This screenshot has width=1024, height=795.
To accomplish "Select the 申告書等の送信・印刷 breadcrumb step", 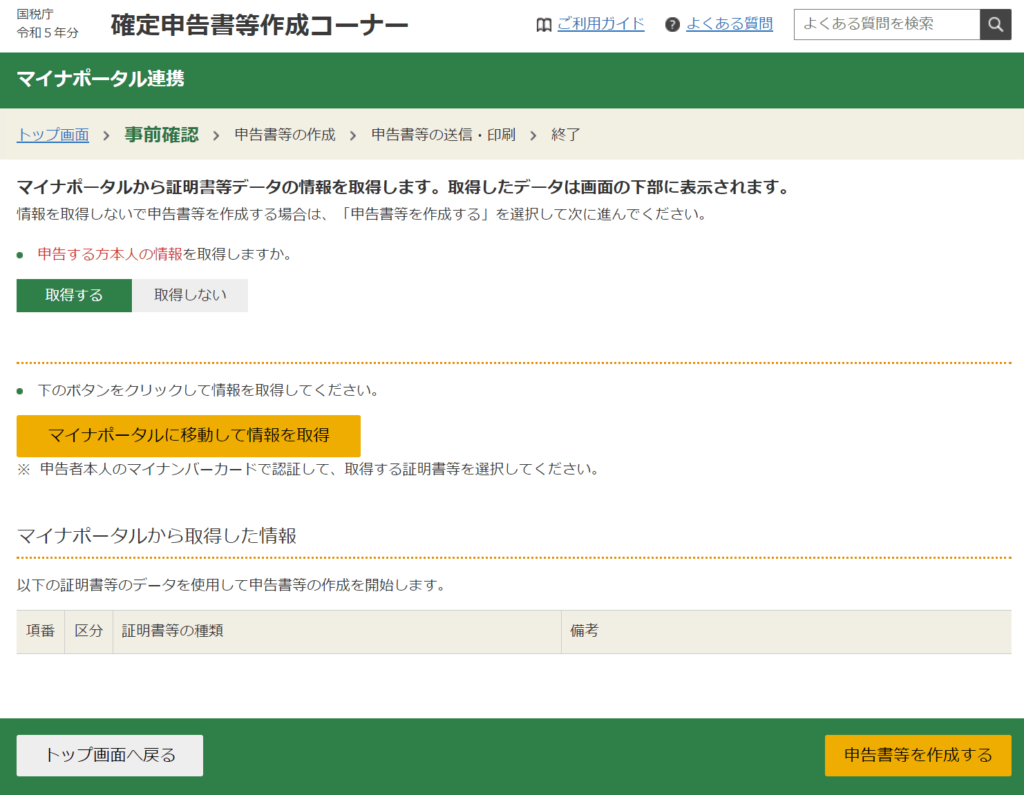I will click(443, 135).
